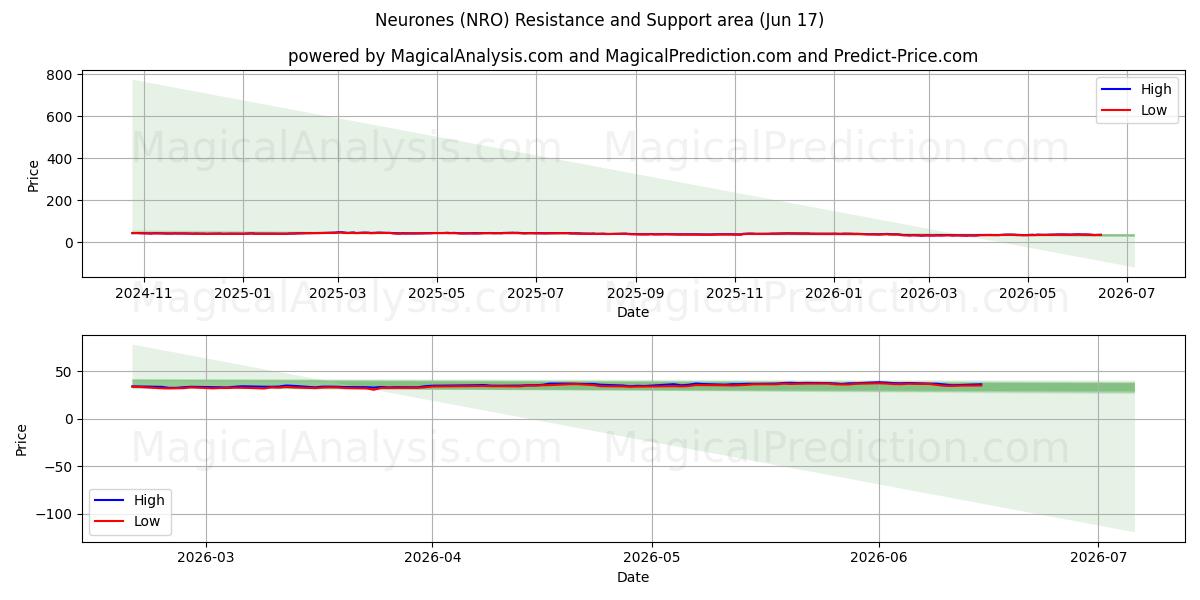Screen dimensions: 1200x600
Task: Click the 'Date' axis label under top chart
Action: (633, 312)
